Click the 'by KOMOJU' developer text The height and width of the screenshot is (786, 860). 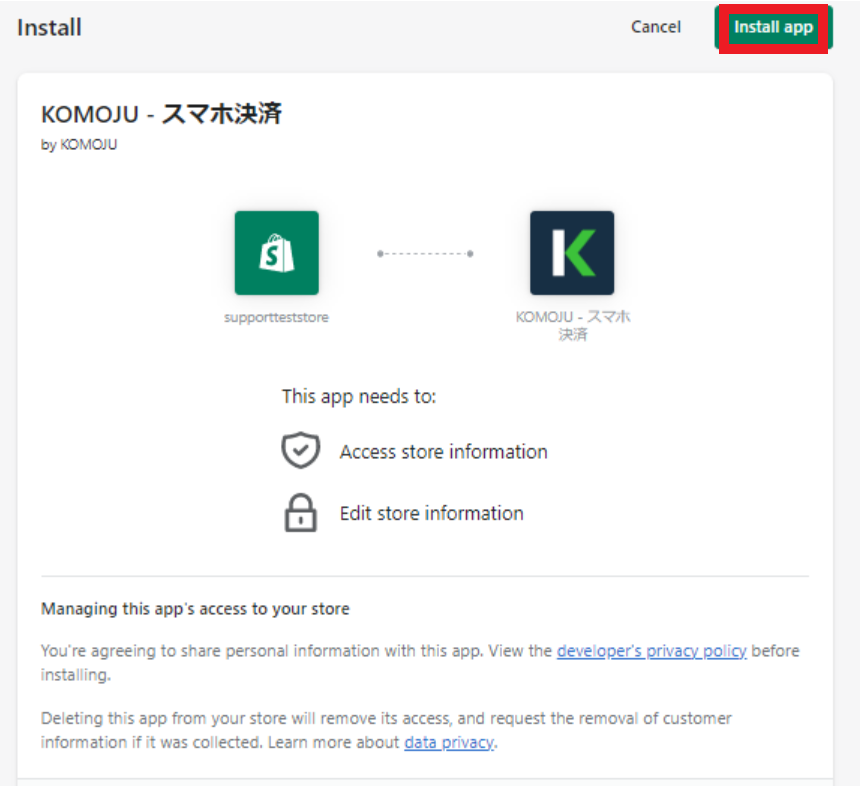pos(79,145)
